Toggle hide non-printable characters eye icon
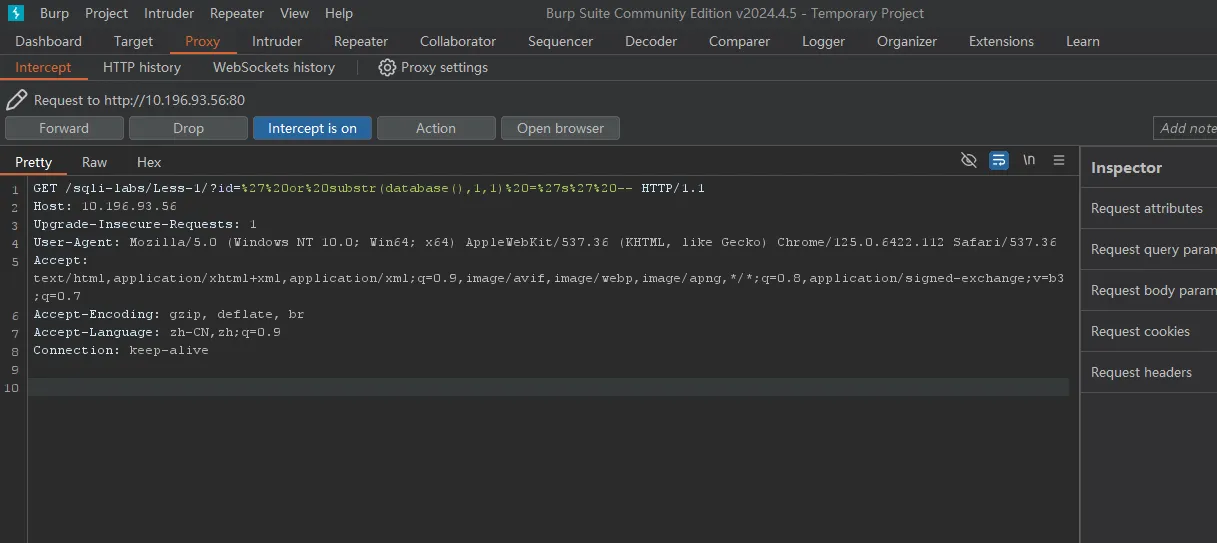The image size is (1217, 543). pyautogui.click(x=968, y=160)
